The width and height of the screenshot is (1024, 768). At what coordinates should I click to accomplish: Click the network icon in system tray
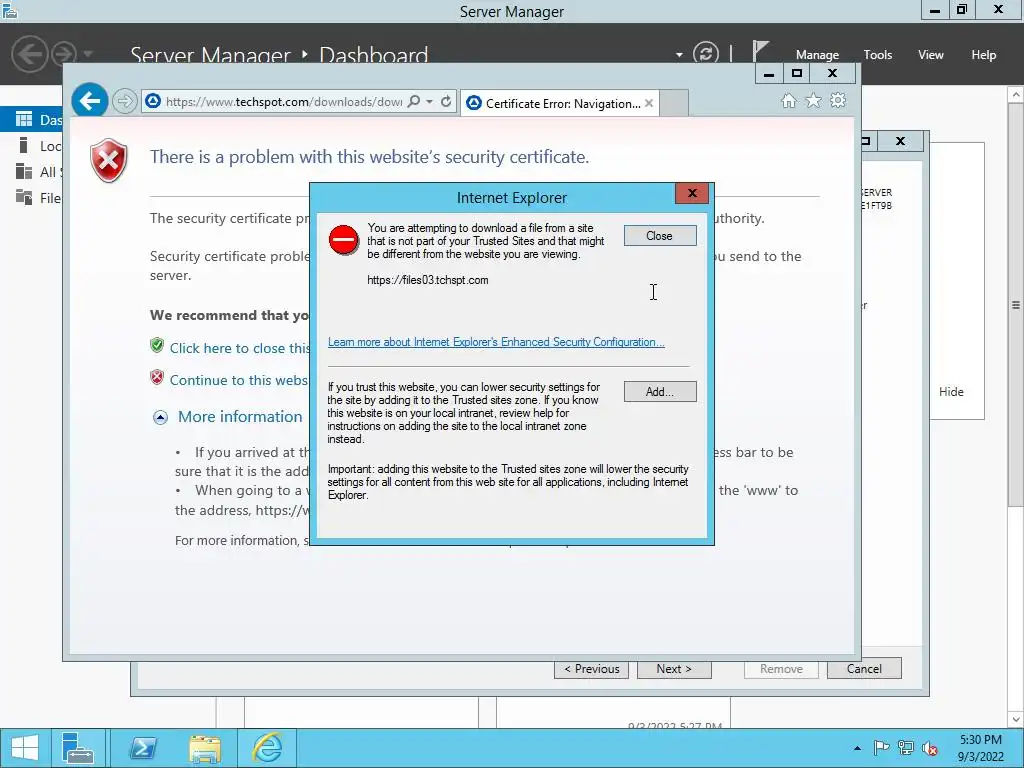pyautogui.click(x=906, y=748)
